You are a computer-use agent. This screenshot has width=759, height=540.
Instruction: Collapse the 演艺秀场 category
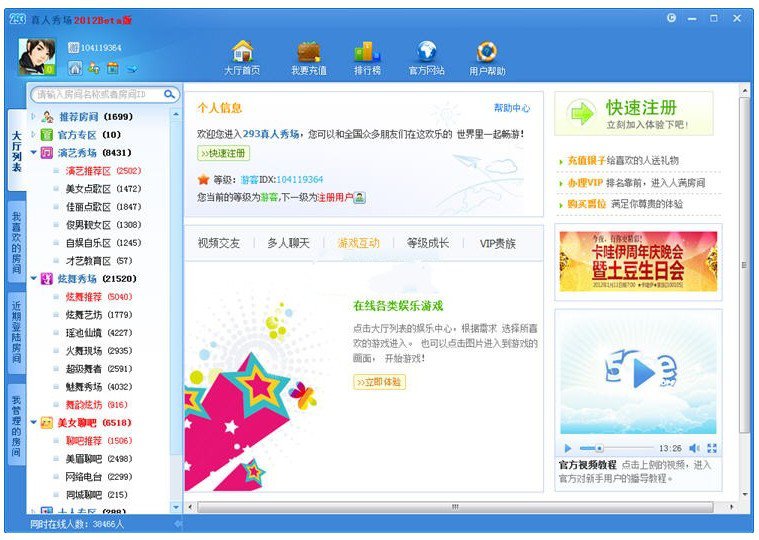[33, 152]
